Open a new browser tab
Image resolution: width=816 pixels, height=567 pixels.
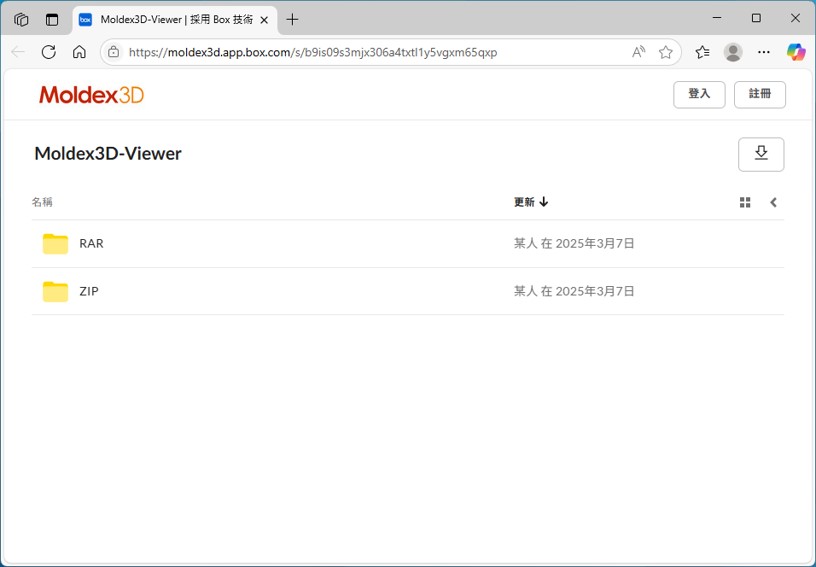click(x=292, y=20)
